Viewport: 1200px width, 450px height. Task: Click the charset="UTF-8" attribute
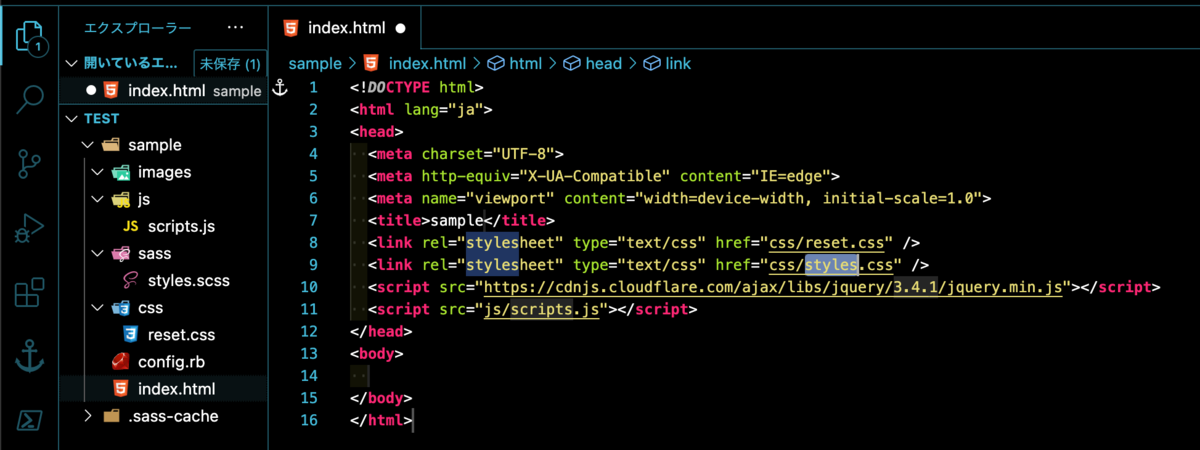point(488,154)
